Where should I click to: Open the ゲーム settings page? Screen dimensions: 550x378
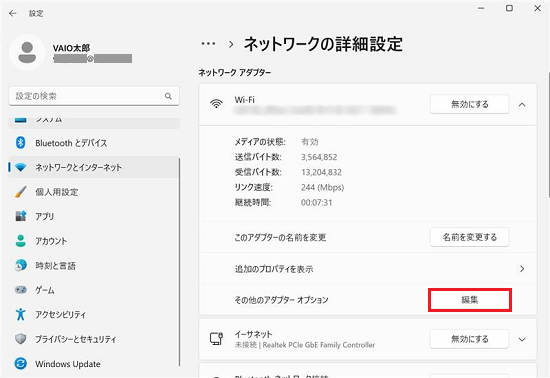tap(94, 290)
